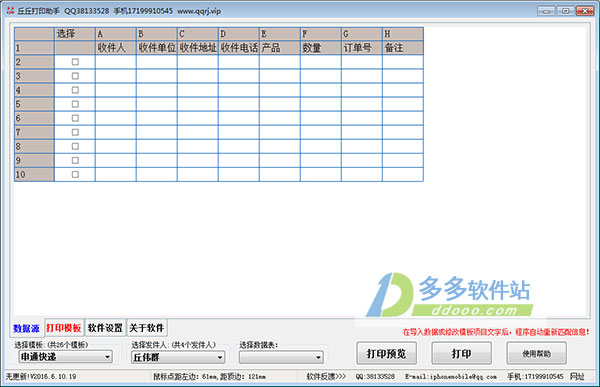Click column header D
This screenshot has width=600, height=387.
239,34
